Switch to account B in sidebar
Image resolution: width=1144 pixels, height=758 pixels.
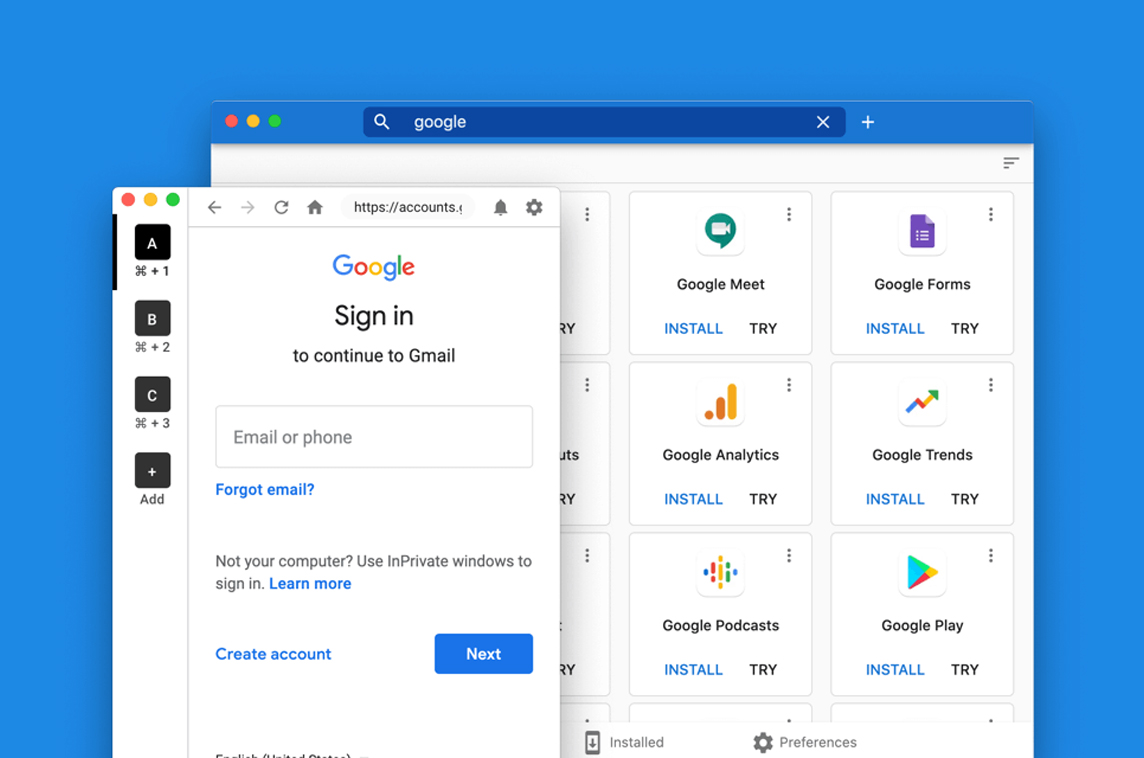[x=152, y=319]
